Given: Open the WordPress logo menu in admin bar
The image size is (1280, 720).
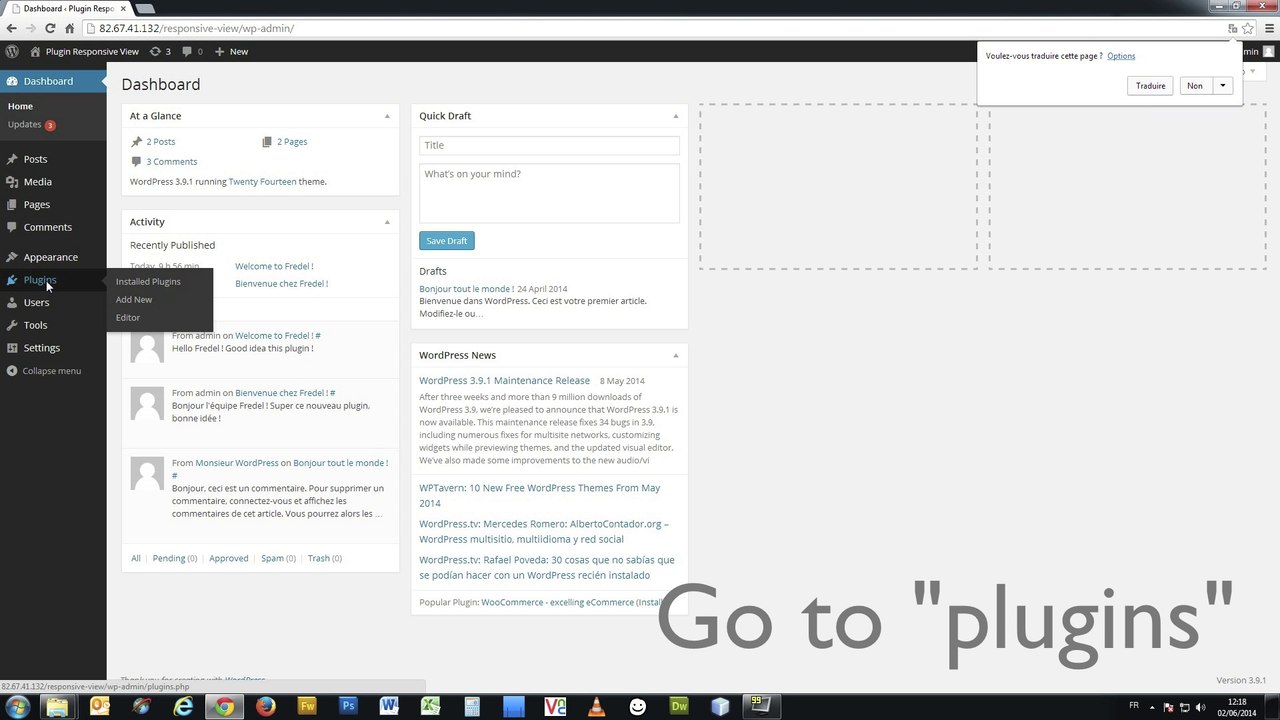Looking at the screenshot, I should [x=12, y=51].
